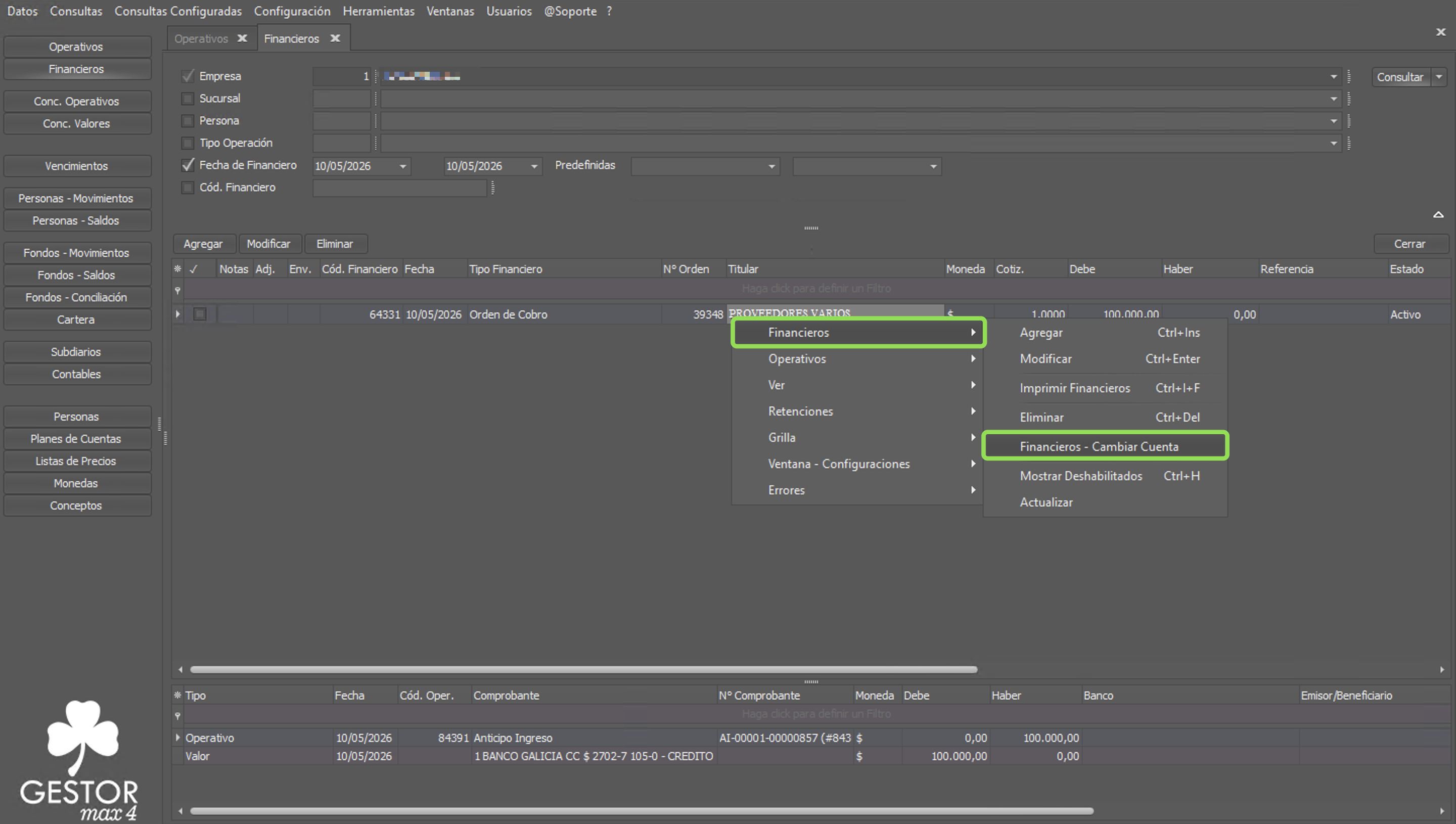The width and height of the screenshot is (1456, 824).
Task: Open the second Predefinidas dropdown
Action: pyautogui.click(x=933, y=166)
